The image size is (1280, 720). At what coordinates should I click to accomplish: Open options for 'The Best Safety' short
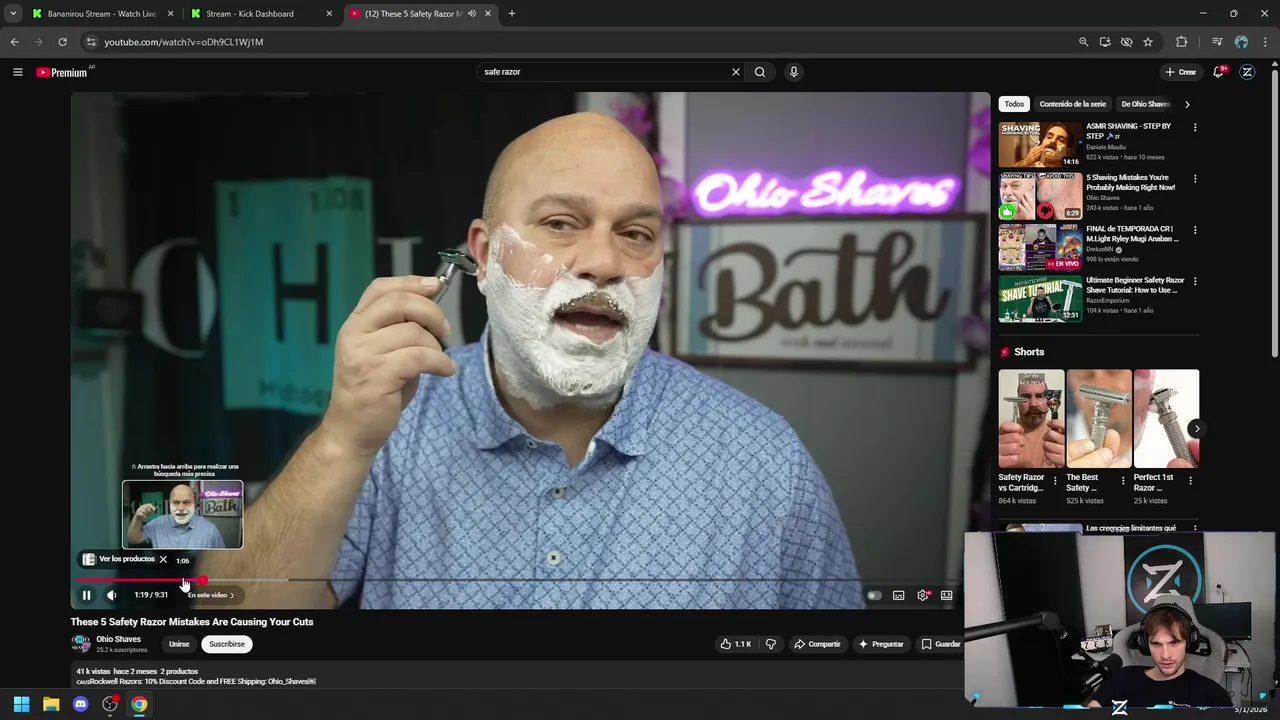pyautogui.click(x=1122, y=480)
